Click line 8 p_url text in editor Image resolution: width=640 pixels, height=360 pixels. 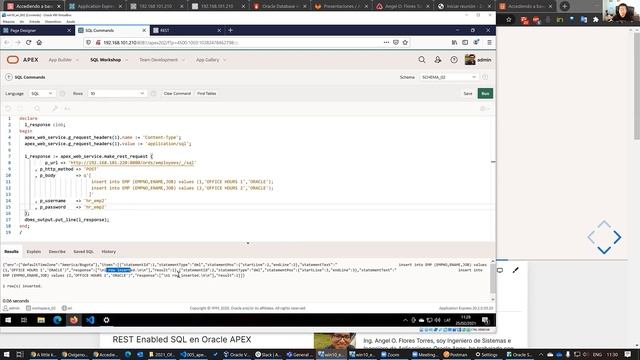click(120, 162)
